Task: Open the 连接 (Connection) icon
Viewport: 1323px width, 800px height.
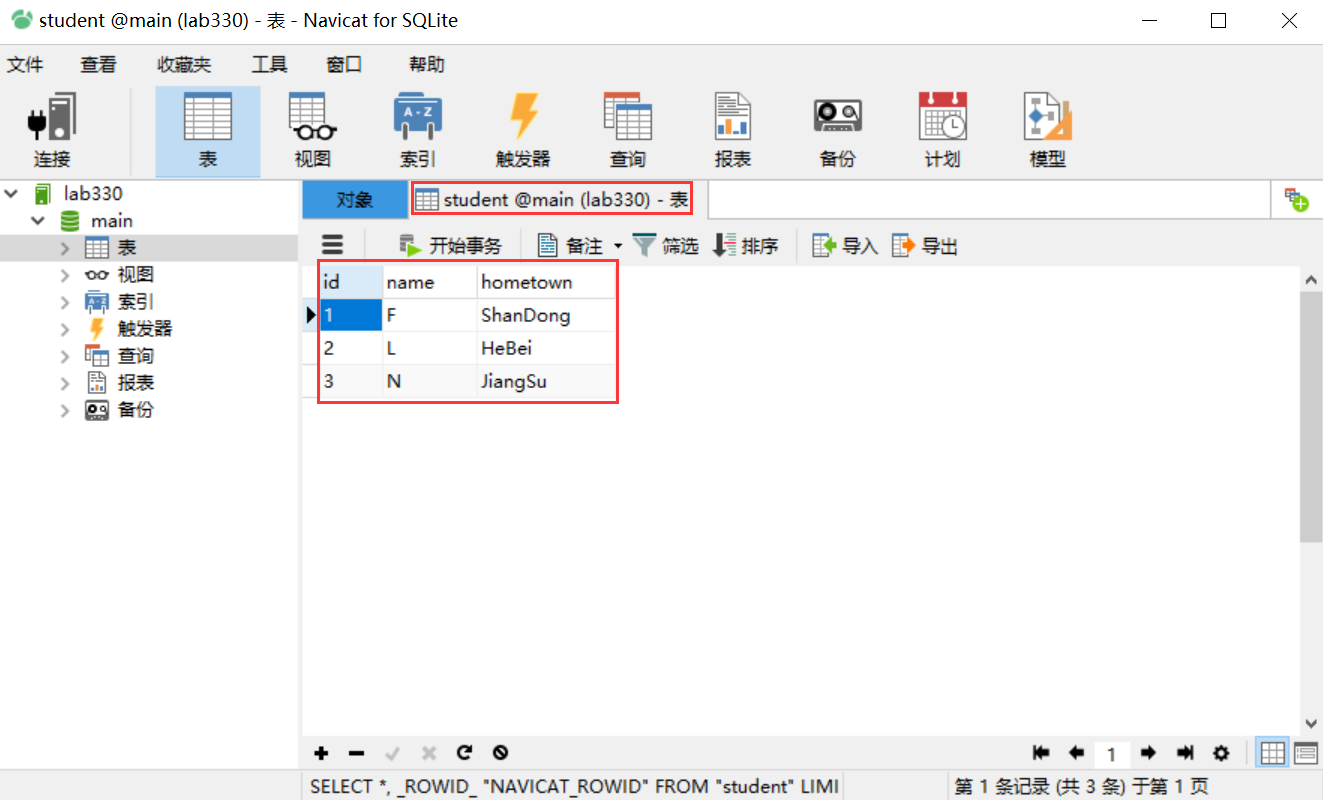Action: click(50, 128)
